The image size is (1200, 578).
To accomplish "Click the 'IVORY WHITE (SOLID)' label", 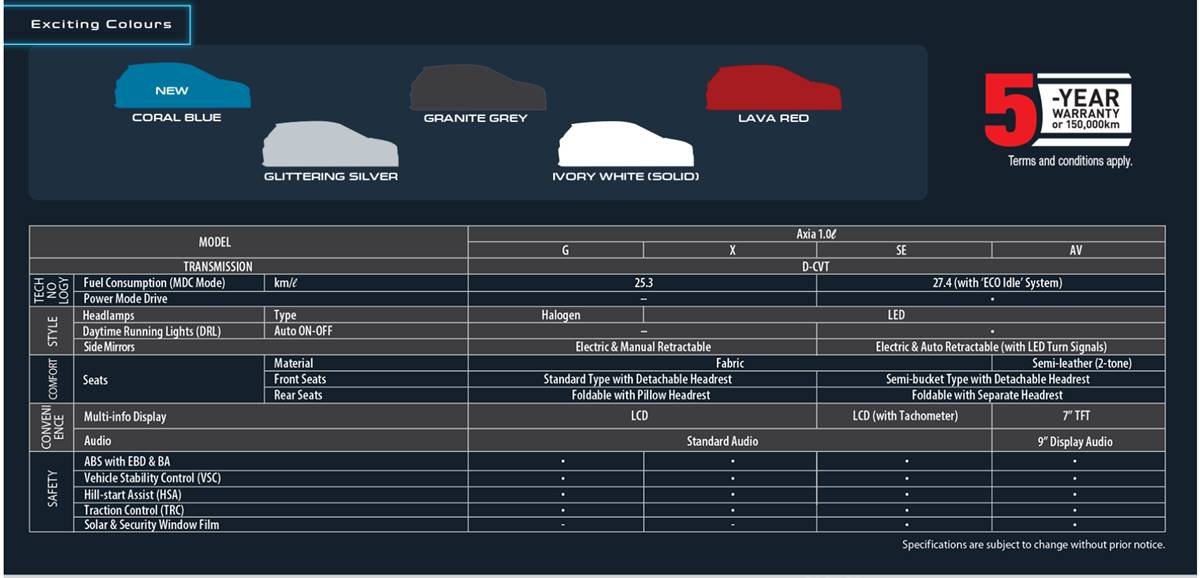I will pyautogui.click(x=626, y=177).
